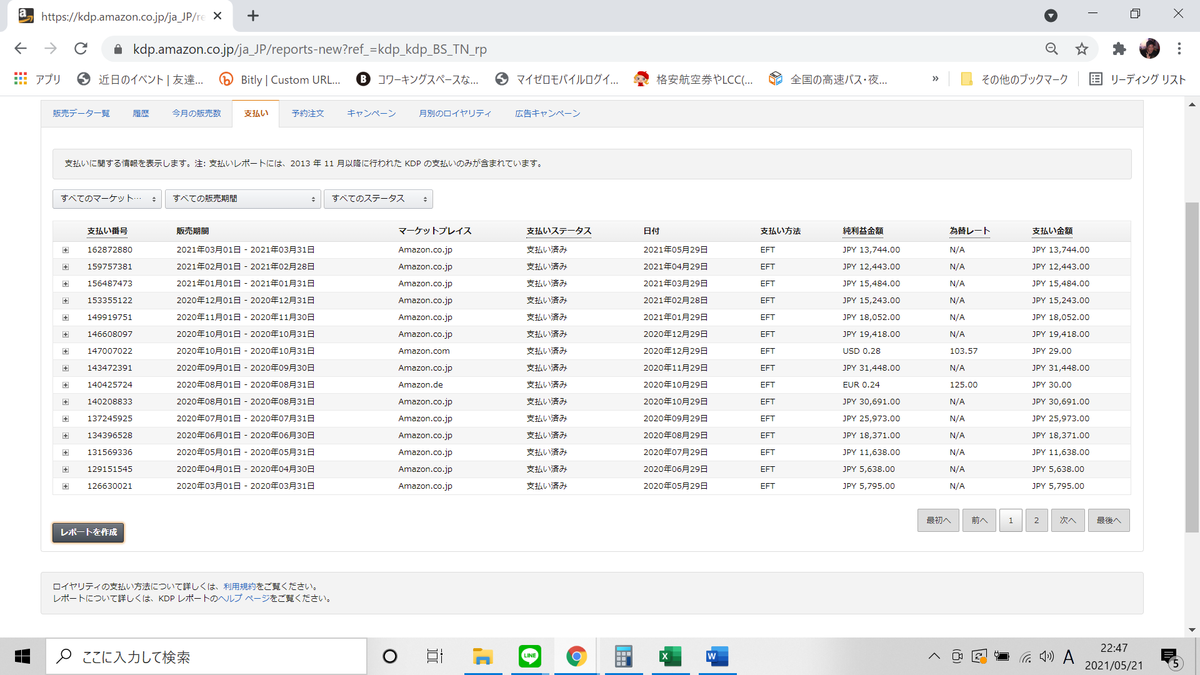Image resolution: width=1200 pixels, height=675 pixels.
Task: Open the すべてのマーケット dropdown
Action: [x=107, y=199]
